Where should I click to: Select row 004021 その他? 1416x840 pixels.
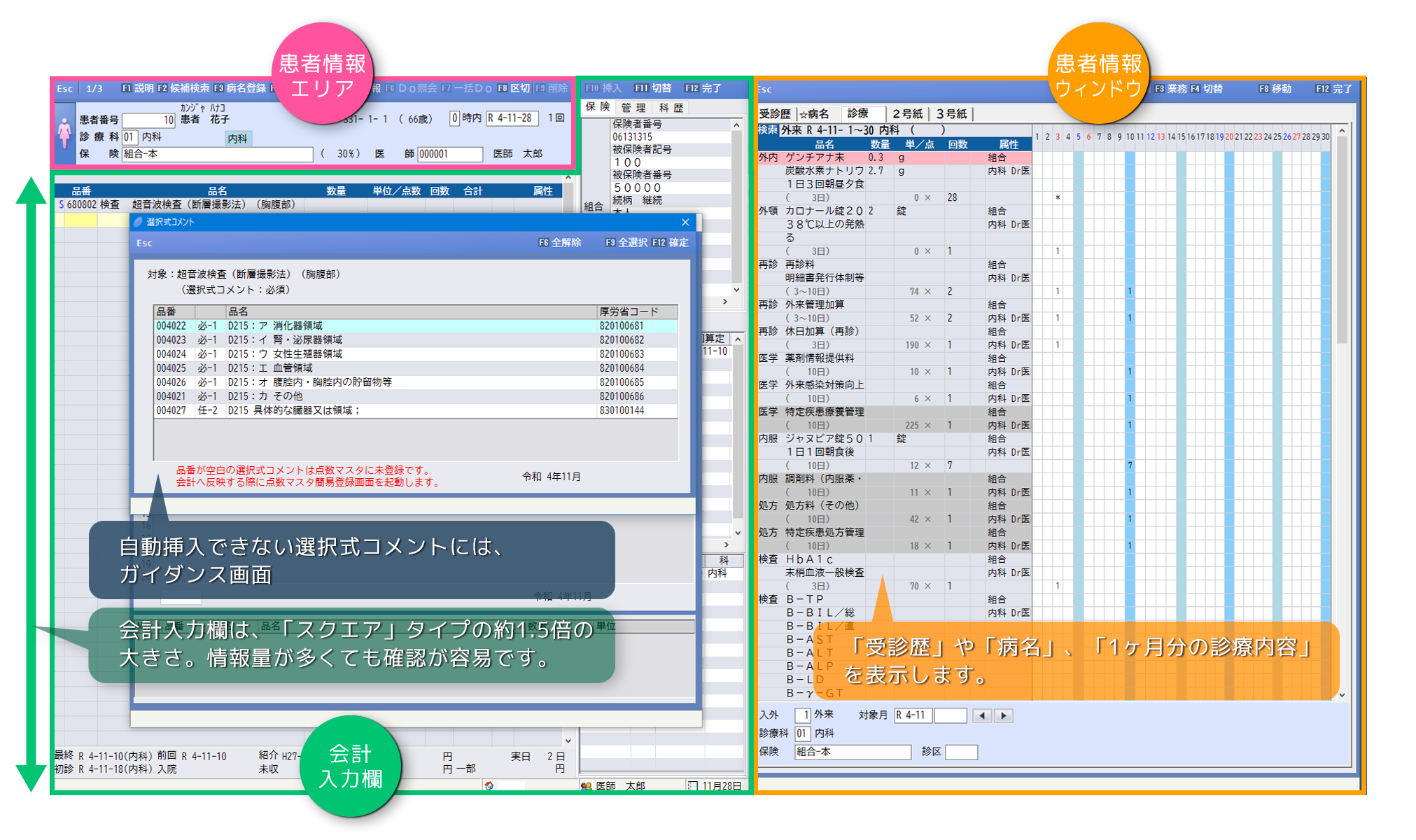pyautogui.click(x=415, y=396)
